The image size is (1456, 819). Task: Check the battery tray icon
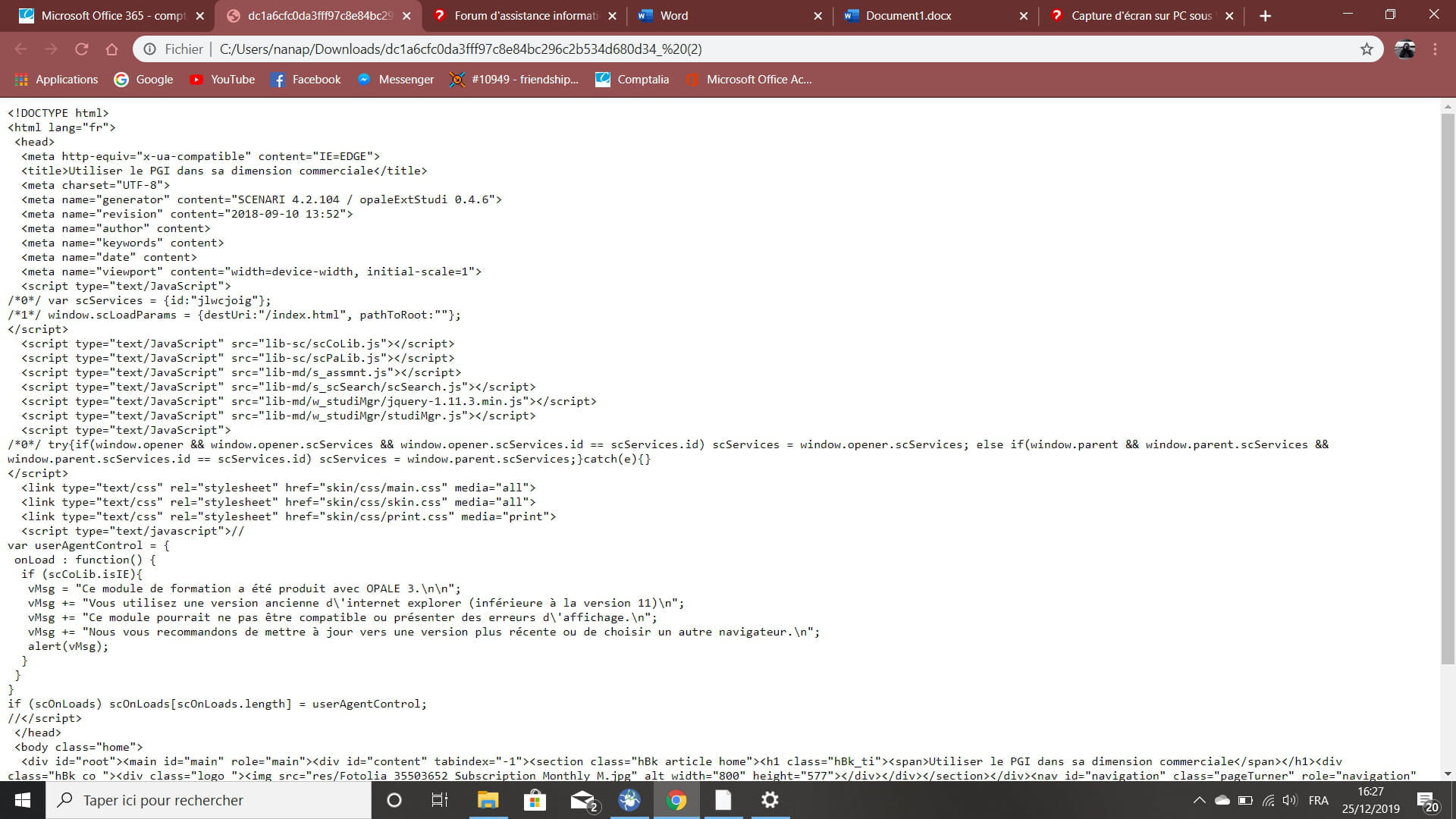pos(1244,800)
